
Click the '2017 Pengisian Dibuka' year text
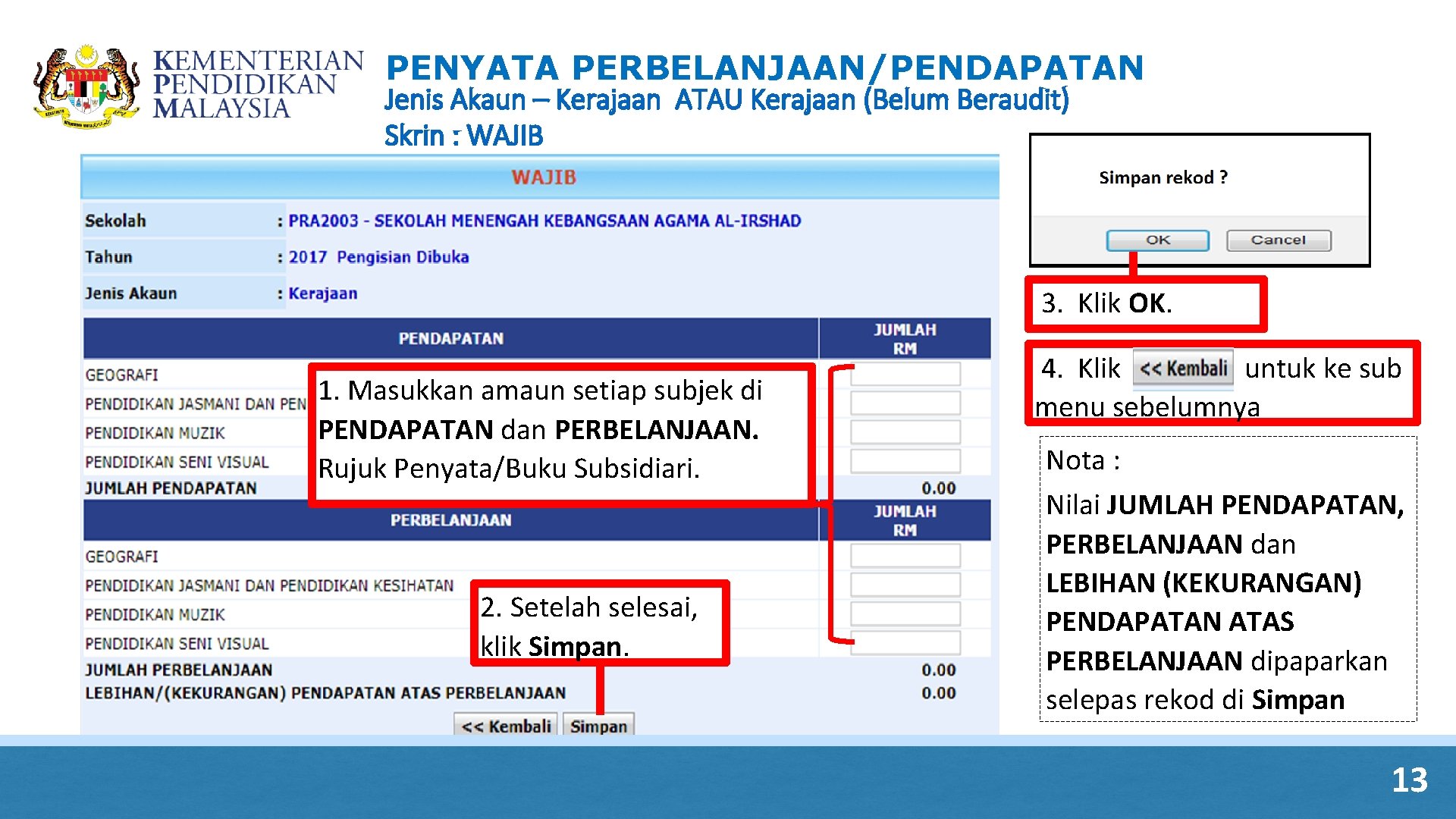point(378,257)
